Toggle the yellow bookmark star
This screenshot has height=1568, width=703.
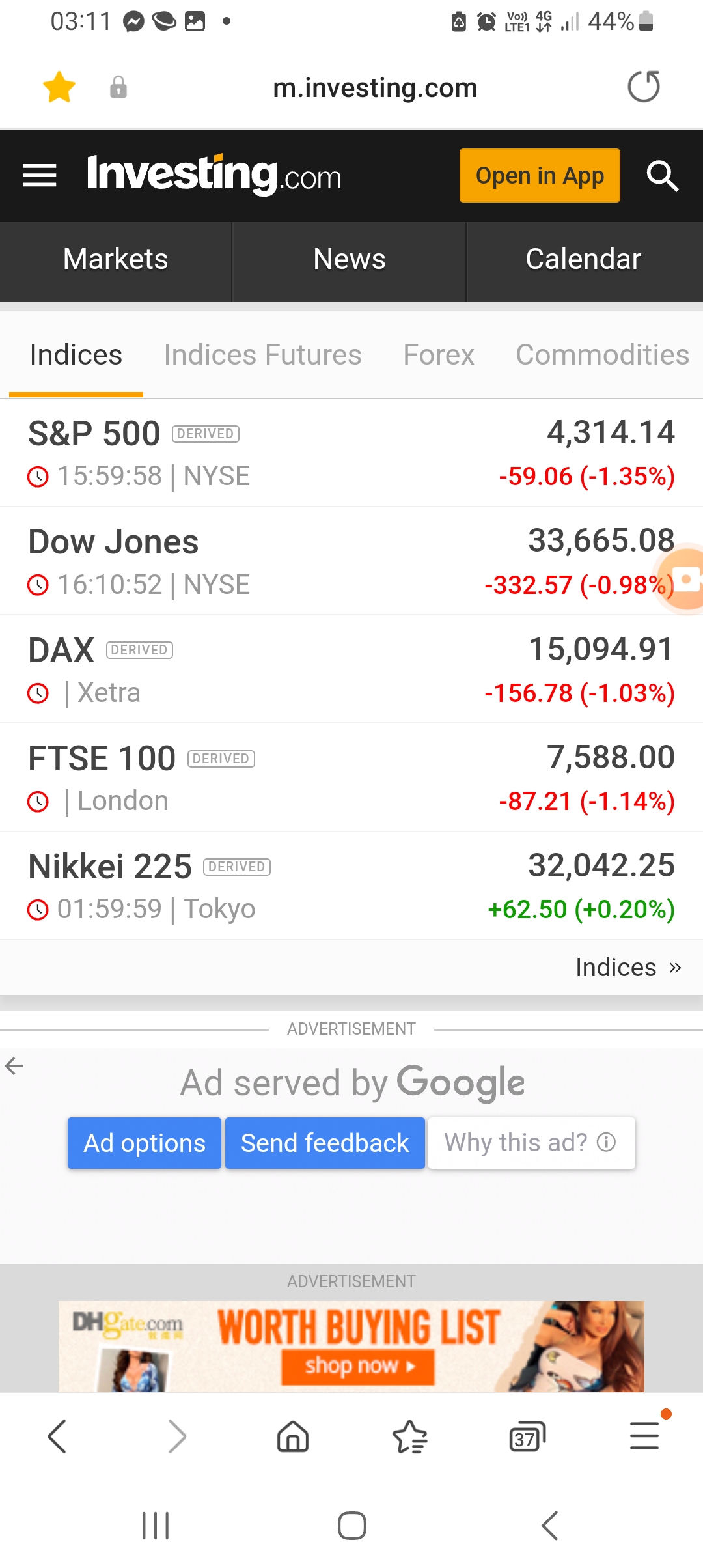point(59,87)
